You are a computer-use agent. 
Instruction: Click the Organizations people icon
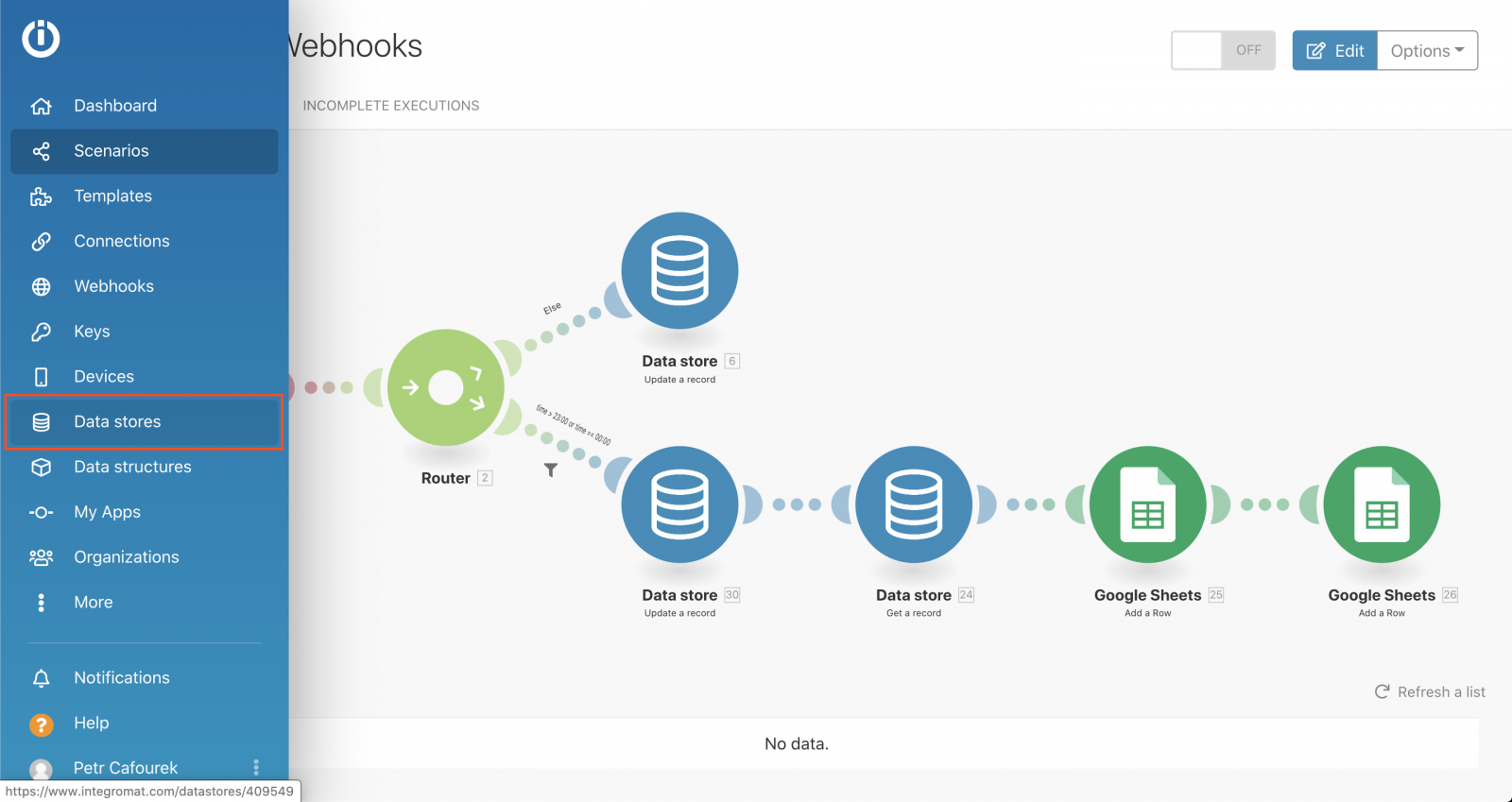point(41,557)
